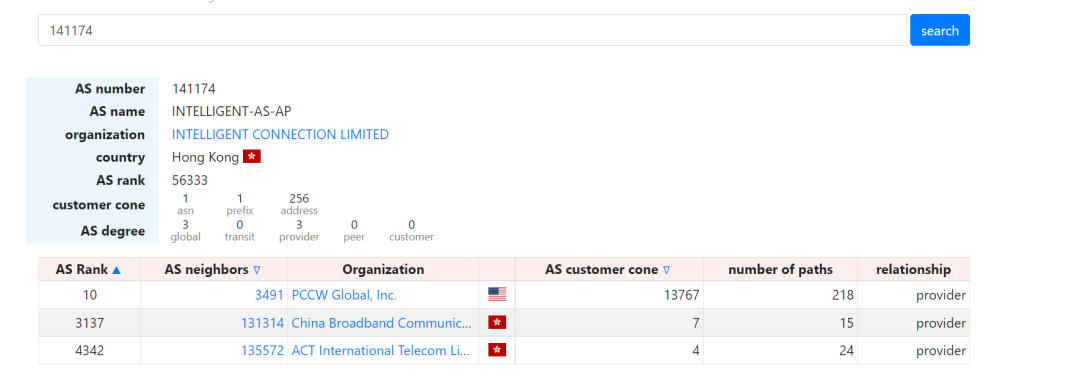Screen dimensions: 1080x382
Task: Click the Hong Kong flag beside country
Action: click(252, 157)
